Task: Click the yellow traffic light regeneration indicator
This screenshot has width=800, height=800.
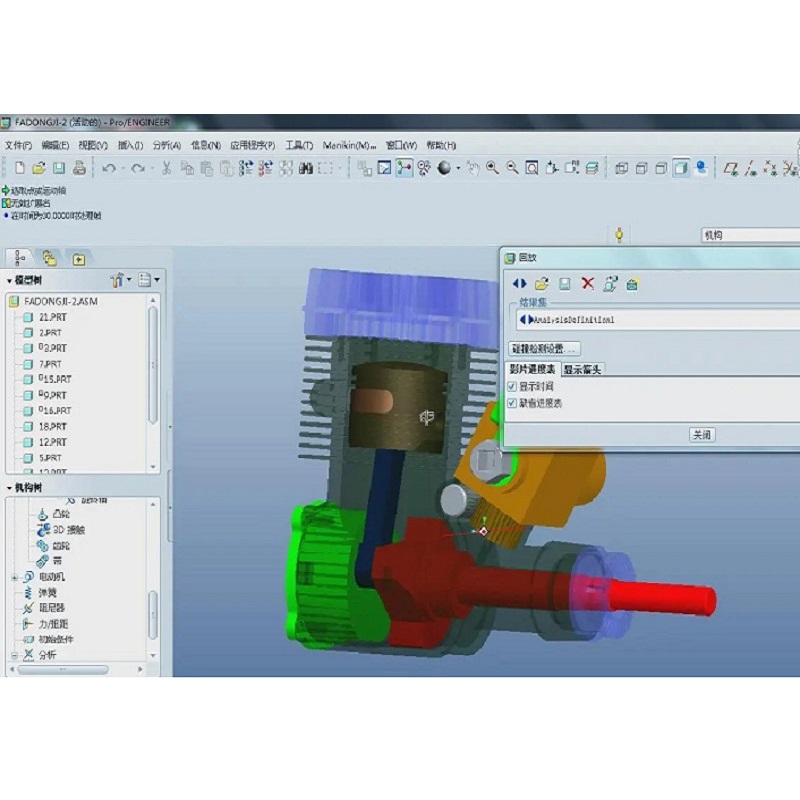Action: (619, 235)
